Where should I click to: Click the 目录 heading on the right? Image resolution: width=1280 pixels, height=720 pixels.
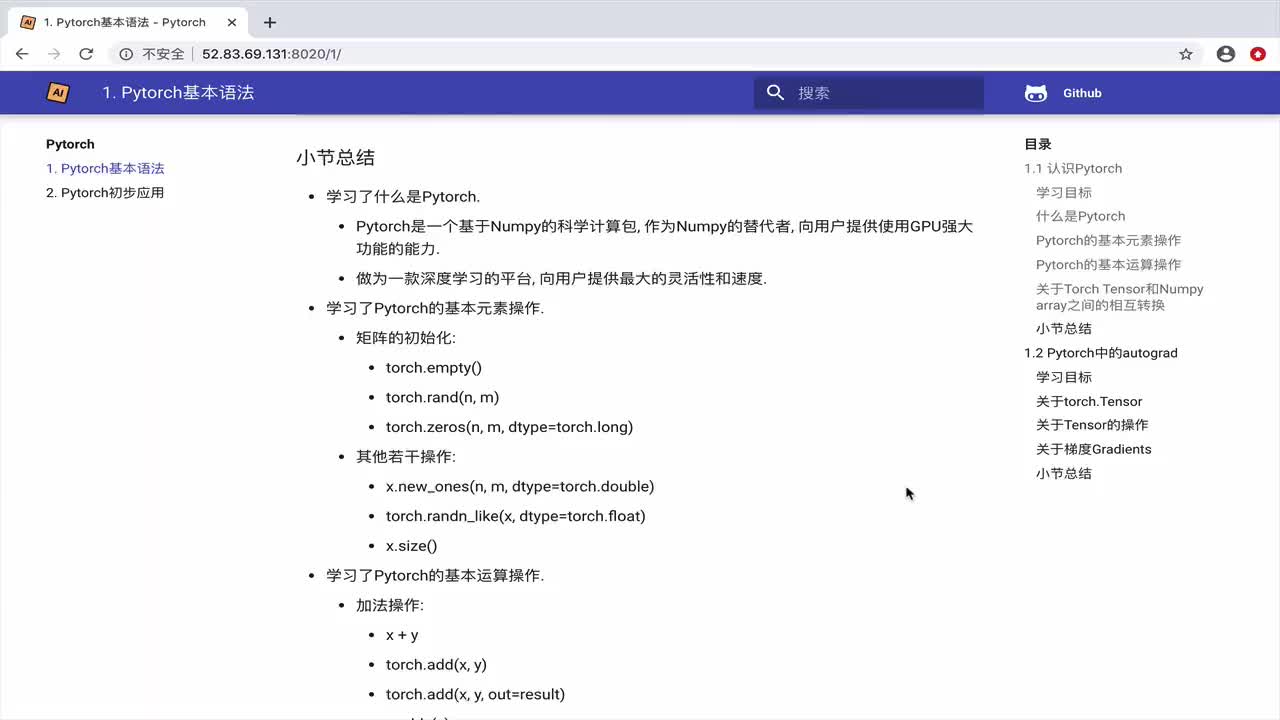point(1038,144)
